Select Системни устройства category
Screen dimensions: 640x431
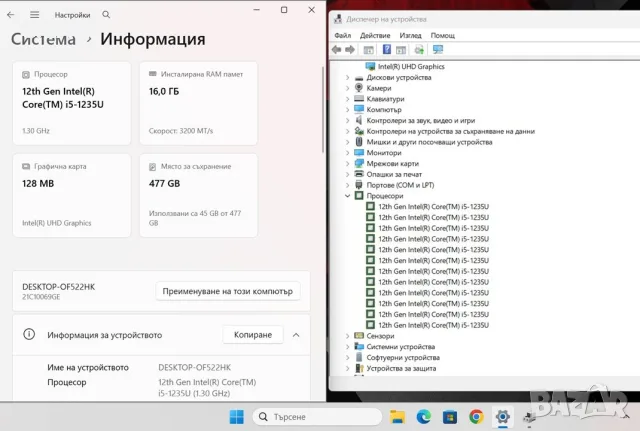(400, 347)
